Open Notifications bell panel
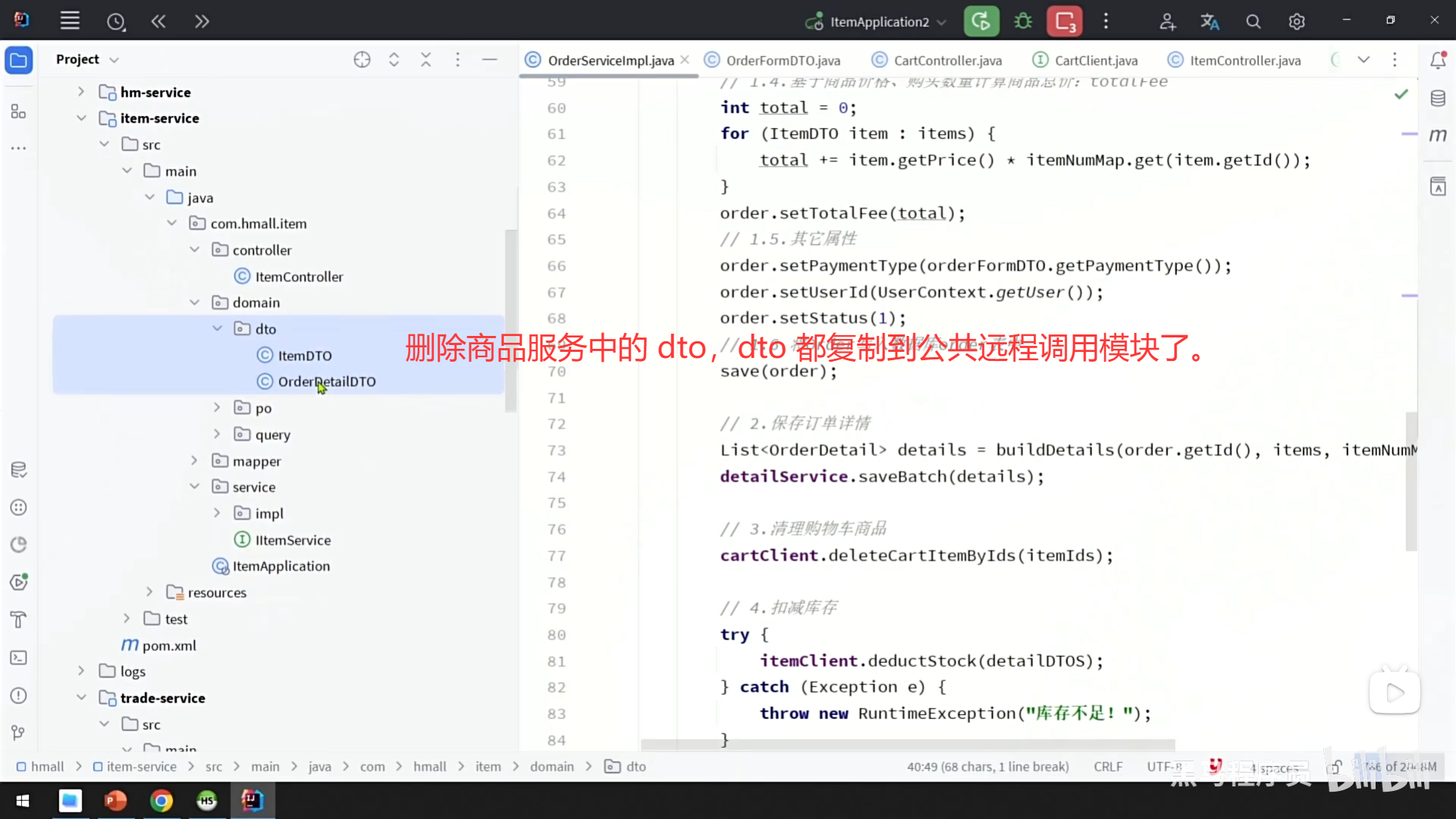The image size is (1456, 819). pos(1438,60)
